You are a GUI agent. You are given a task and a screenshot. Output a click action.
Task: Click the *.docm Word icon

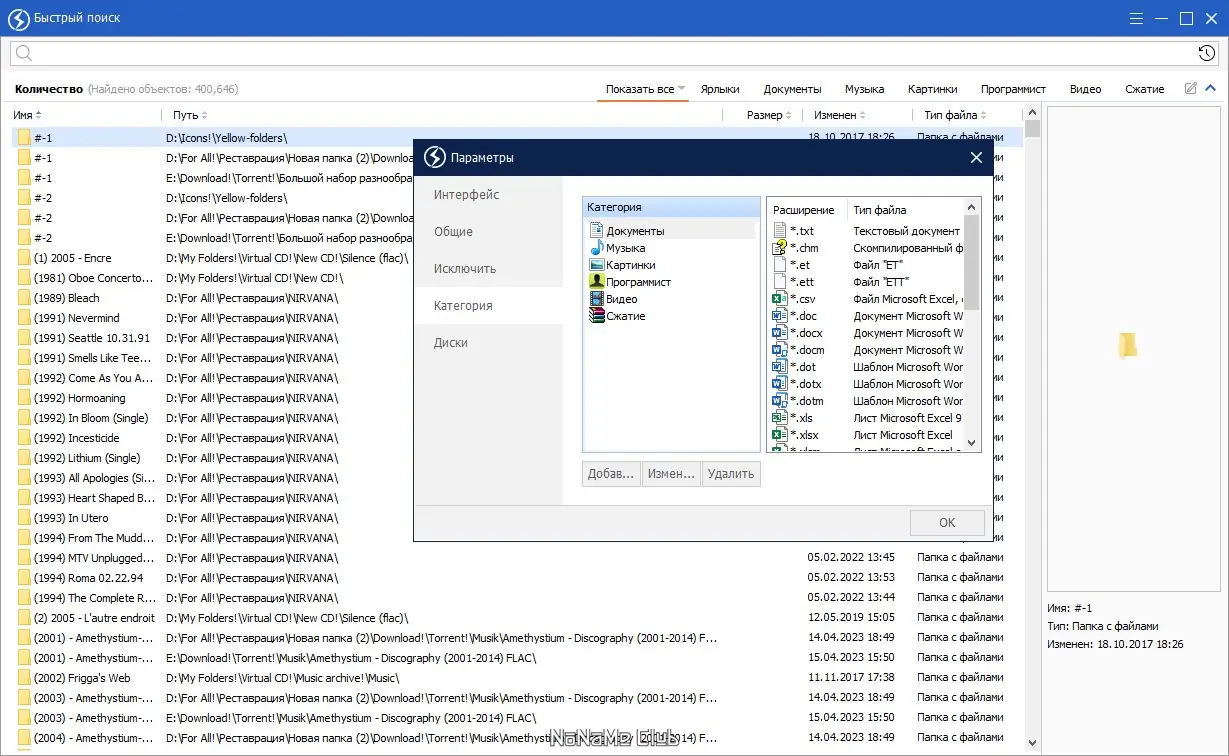point(780,350)
